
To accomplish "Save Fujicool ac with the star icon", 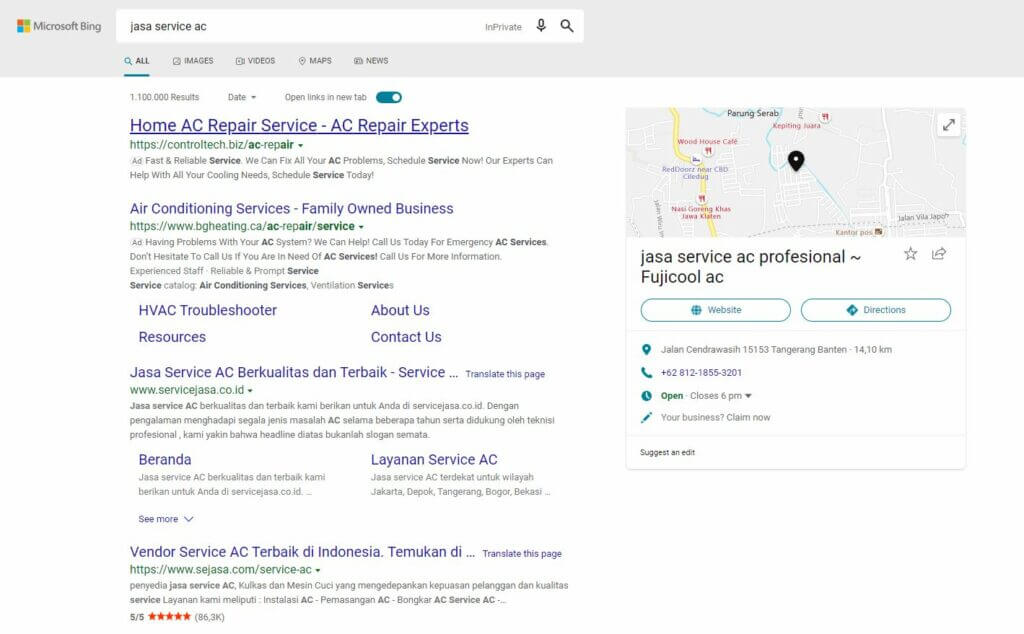I will click(910, 254).
